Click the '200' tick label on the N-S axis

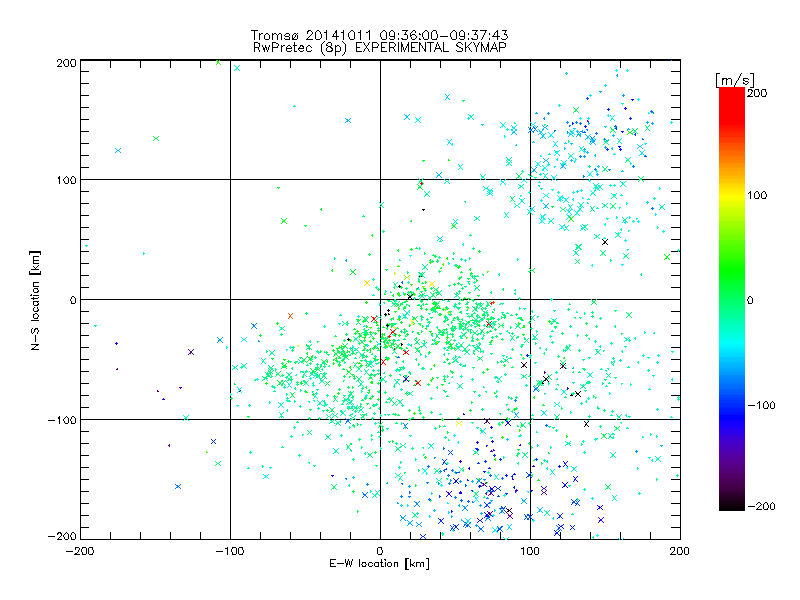click(66, 63)
